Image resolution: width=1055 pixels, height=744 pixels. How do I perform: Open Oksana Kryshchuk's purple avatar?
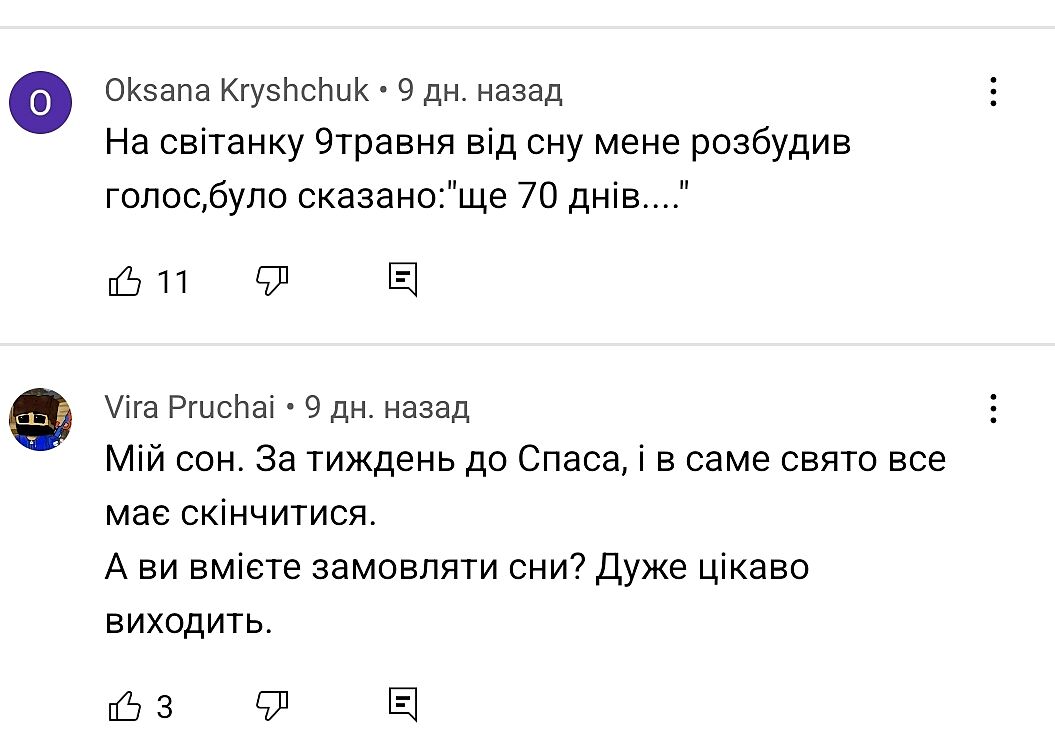[x=40, y=102]
